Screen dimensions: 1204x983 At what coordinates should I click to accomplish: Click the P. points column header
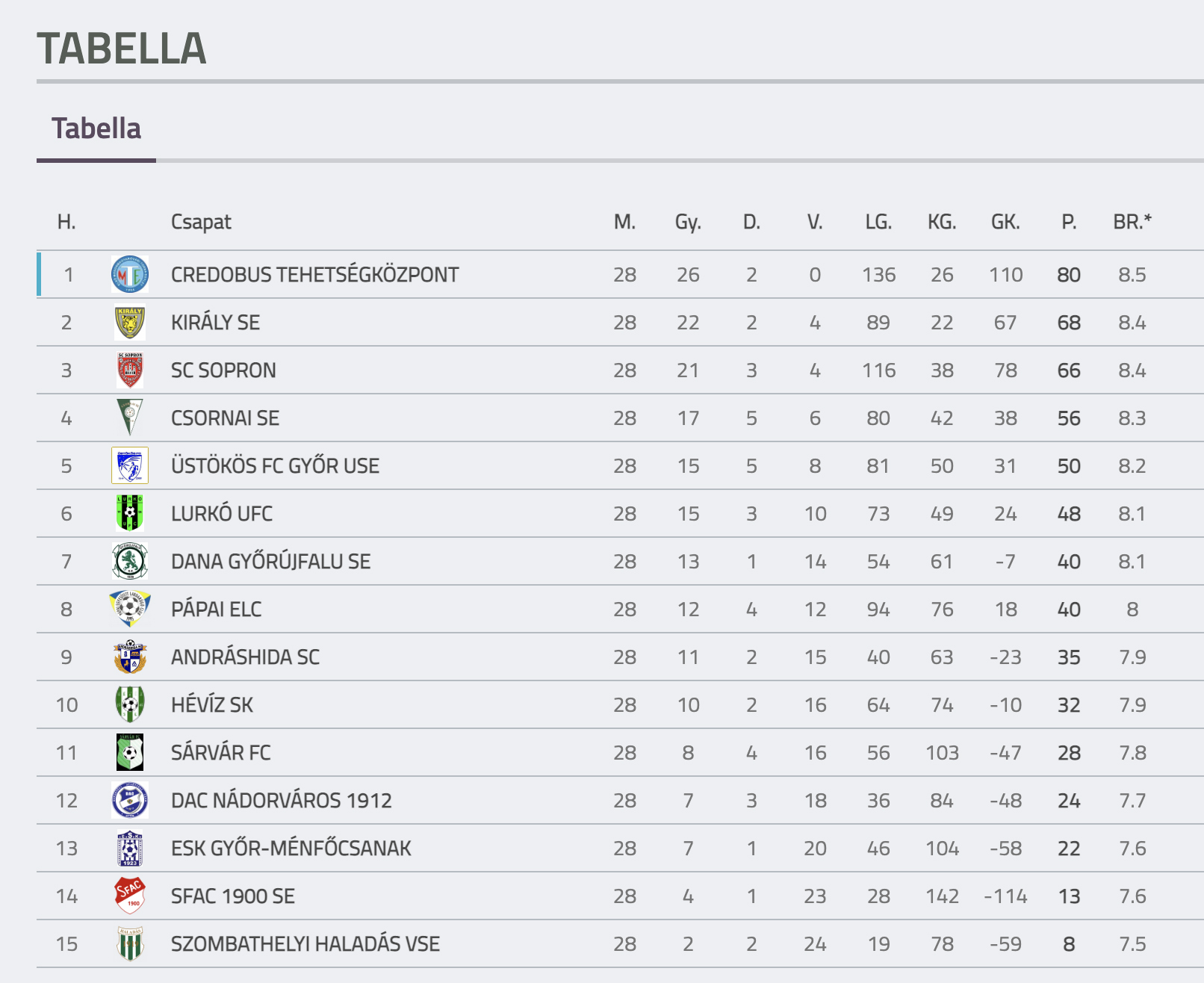point(1069,222)
